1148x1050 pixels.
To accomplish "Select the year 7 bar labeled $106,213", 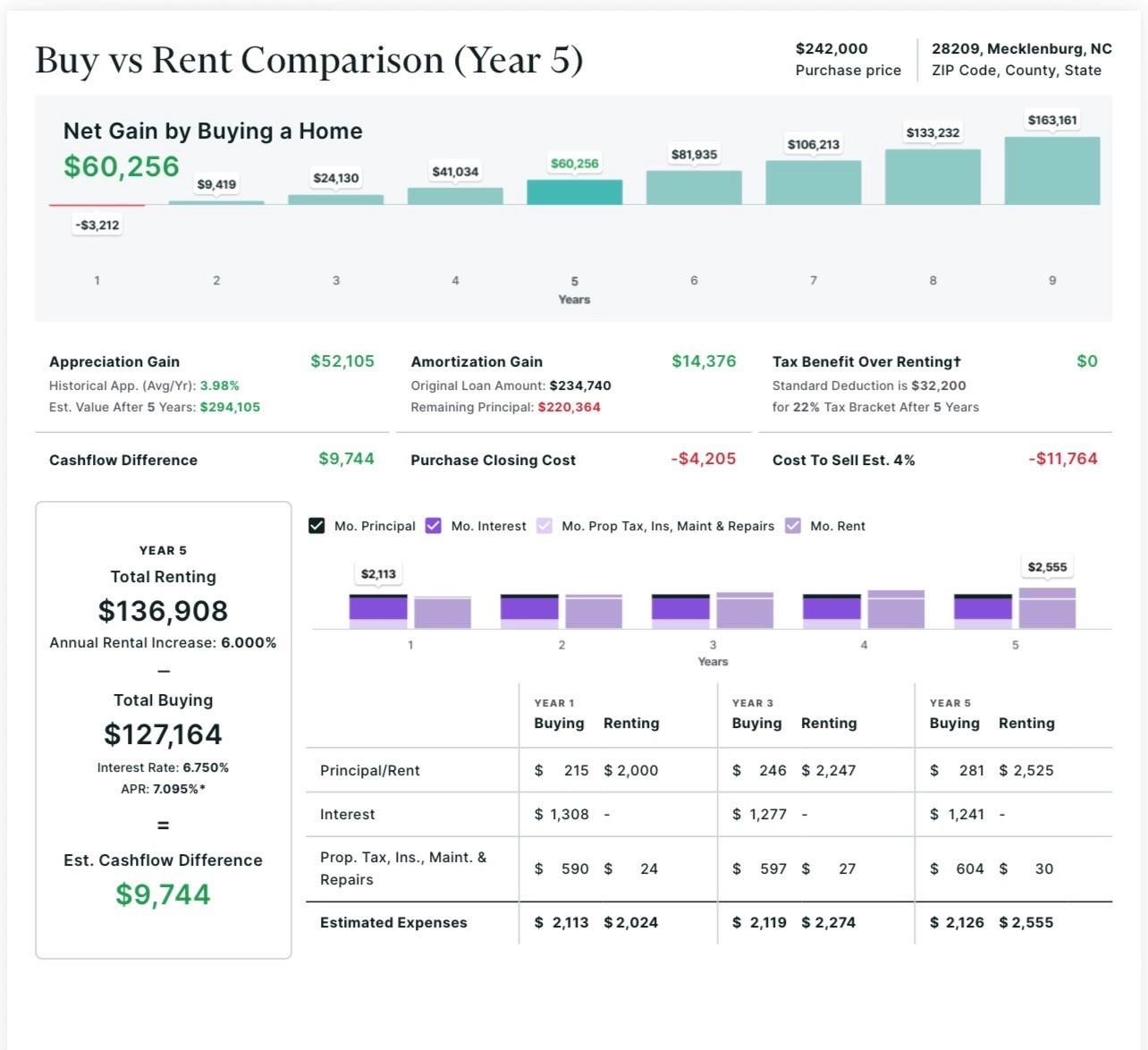I will (814, 182).
